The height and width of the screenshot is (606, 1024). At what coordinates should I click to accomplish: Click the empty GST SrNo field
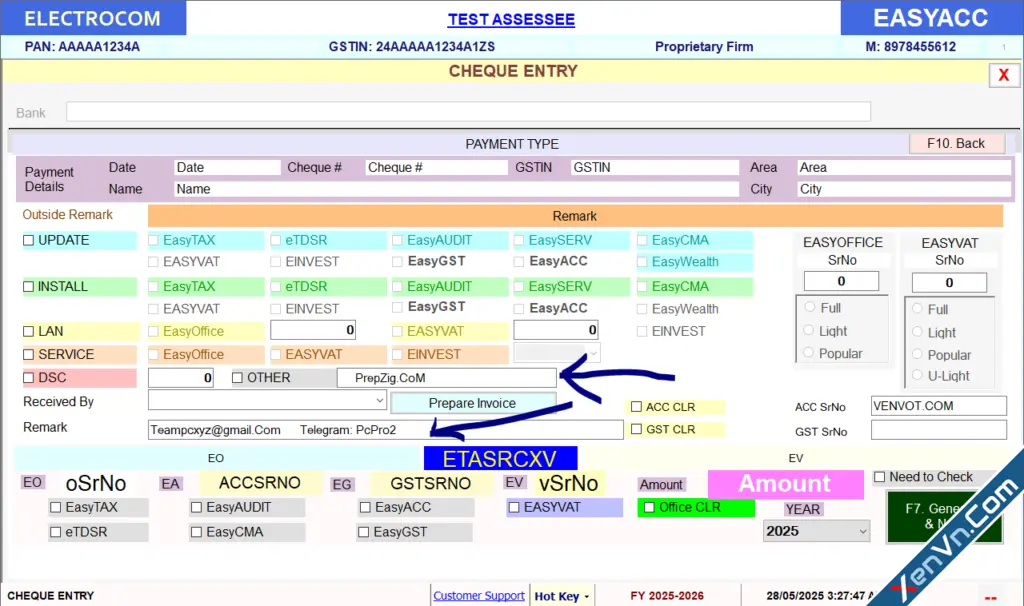[x=938, y=430]
